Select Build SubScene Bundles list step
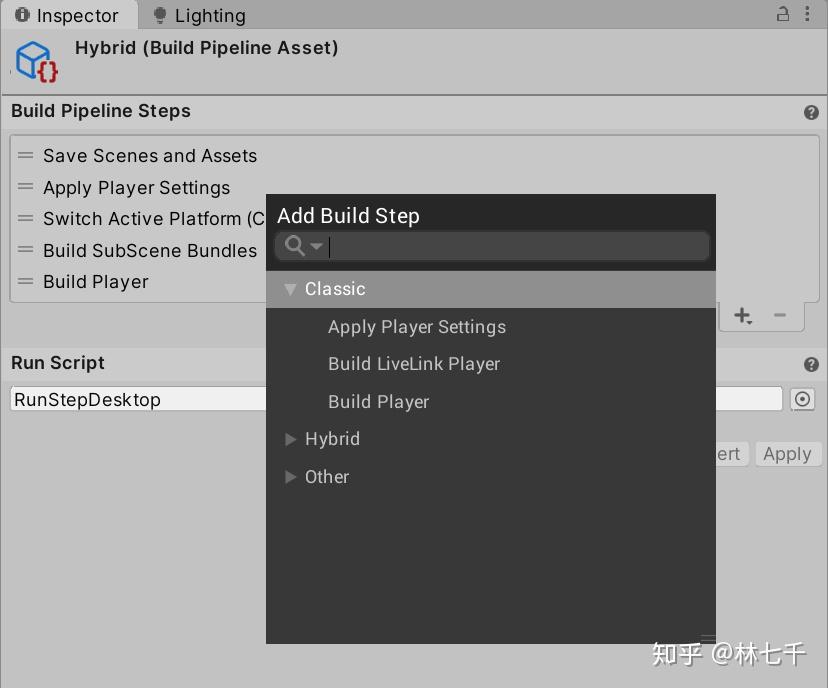Image resolution: width=828 pixels, height=688 pixels. click(x=150, y=251)
